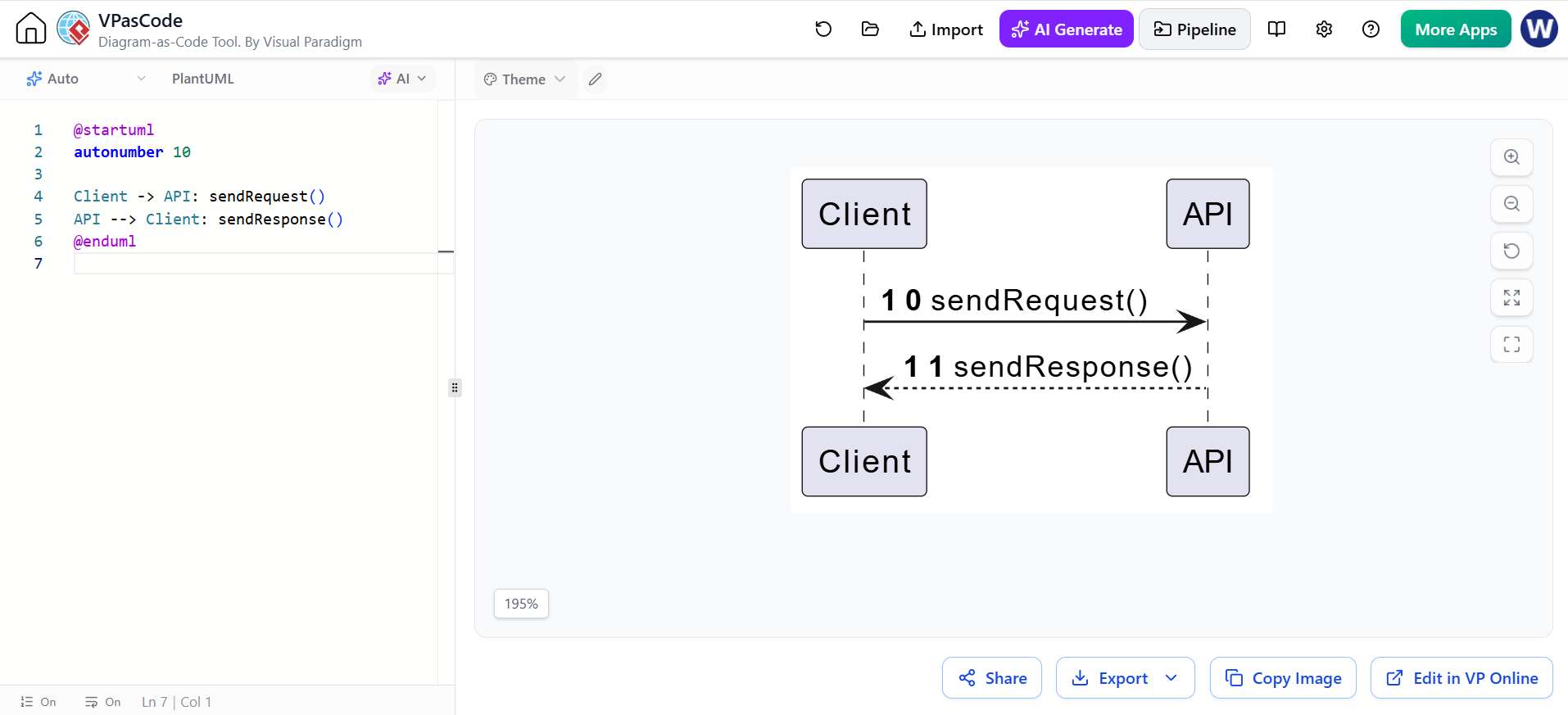This screenshot has height=715, width=1568.
Task: Click the undo reset icon in header
Action: (x=823, y=29)
